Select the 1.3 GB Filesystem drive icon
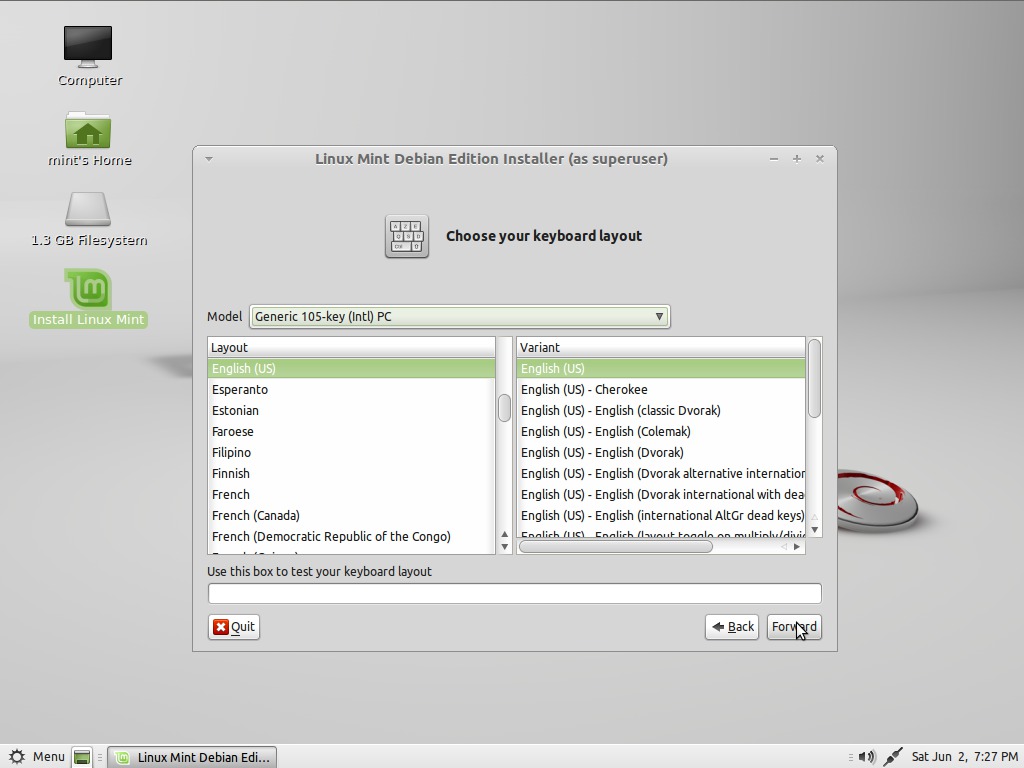Image resolution: width=1024 pixels, height=768 pixels. point(88,209)
